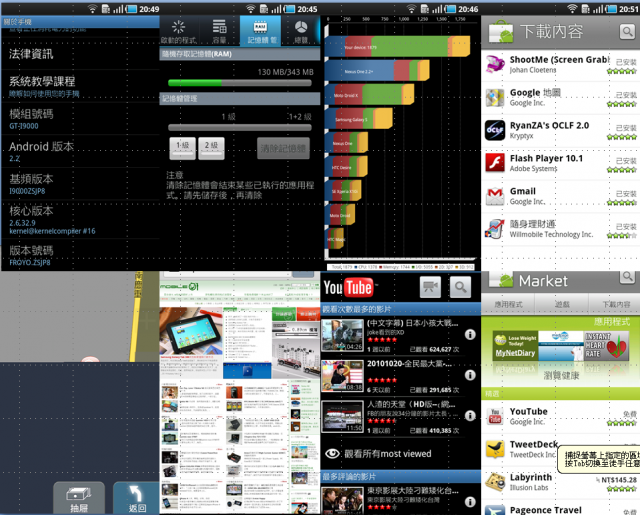The width and height of the screenshot is (640, 515).
Task: Tap the Android 版本 2.2 entry
Action: point(80,151)
